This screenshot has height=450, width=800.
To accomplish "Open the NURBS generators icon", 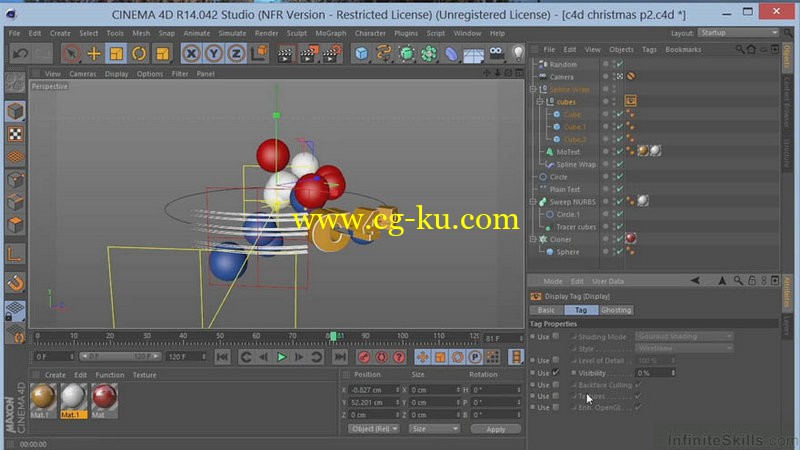I will click(407, 53).
